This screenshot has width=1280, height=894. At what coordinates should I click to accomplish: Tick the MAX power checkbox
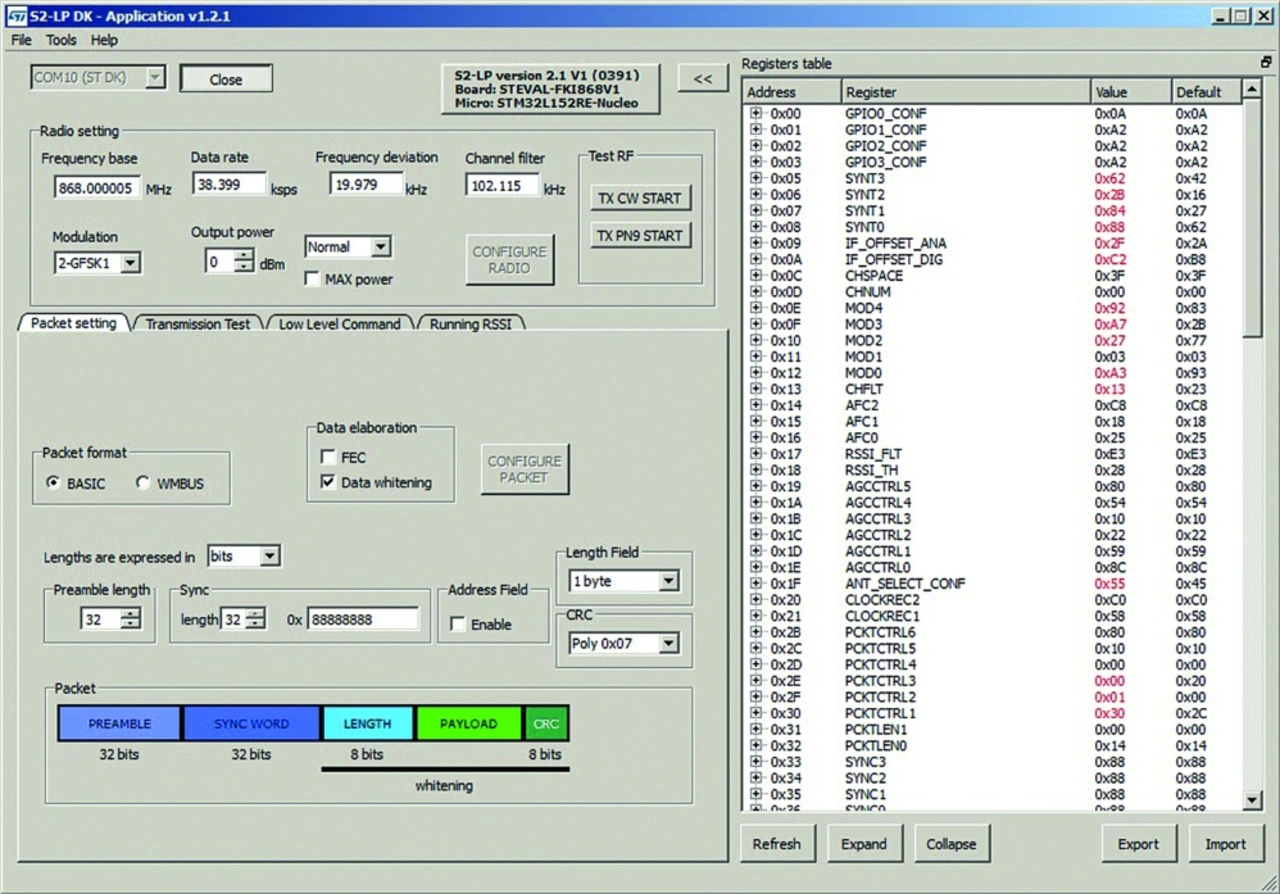pos(312,279)
